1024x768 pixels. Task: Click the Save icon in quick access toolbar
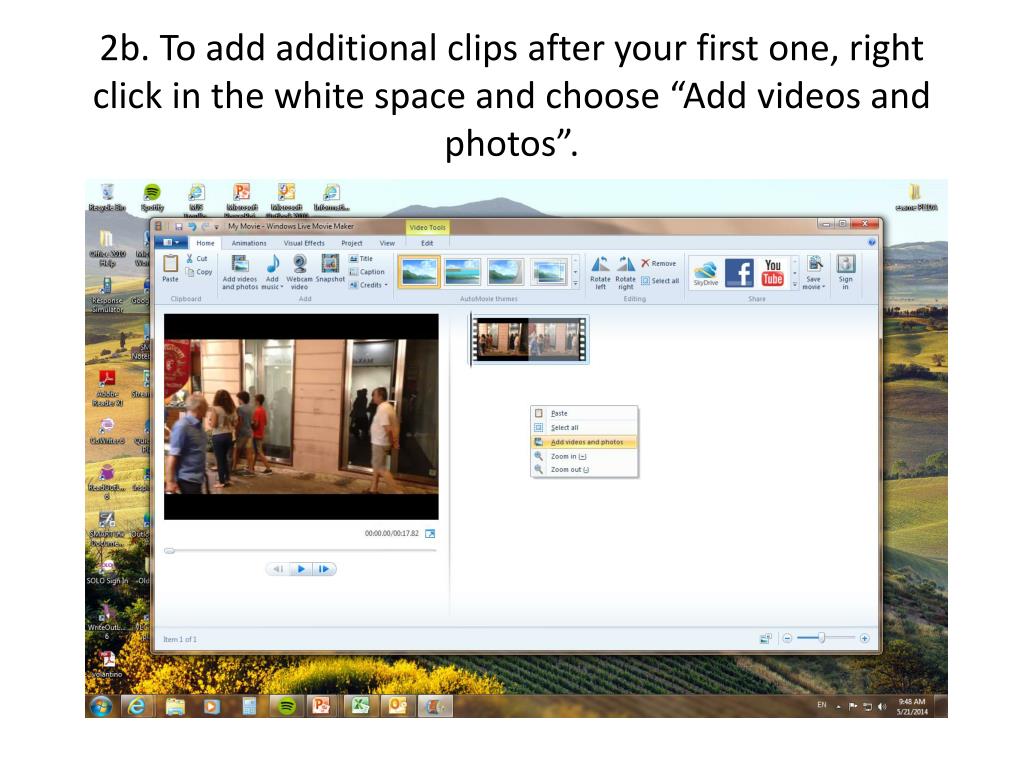coord(178,227)
